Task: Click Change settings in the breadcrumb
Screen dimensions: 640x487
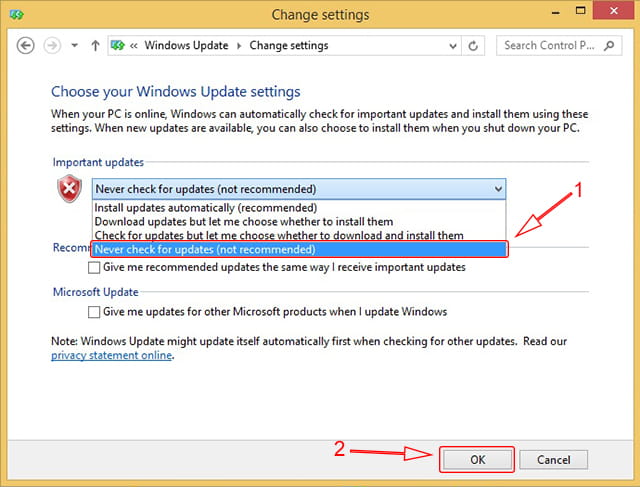Action: pos(289,45)
